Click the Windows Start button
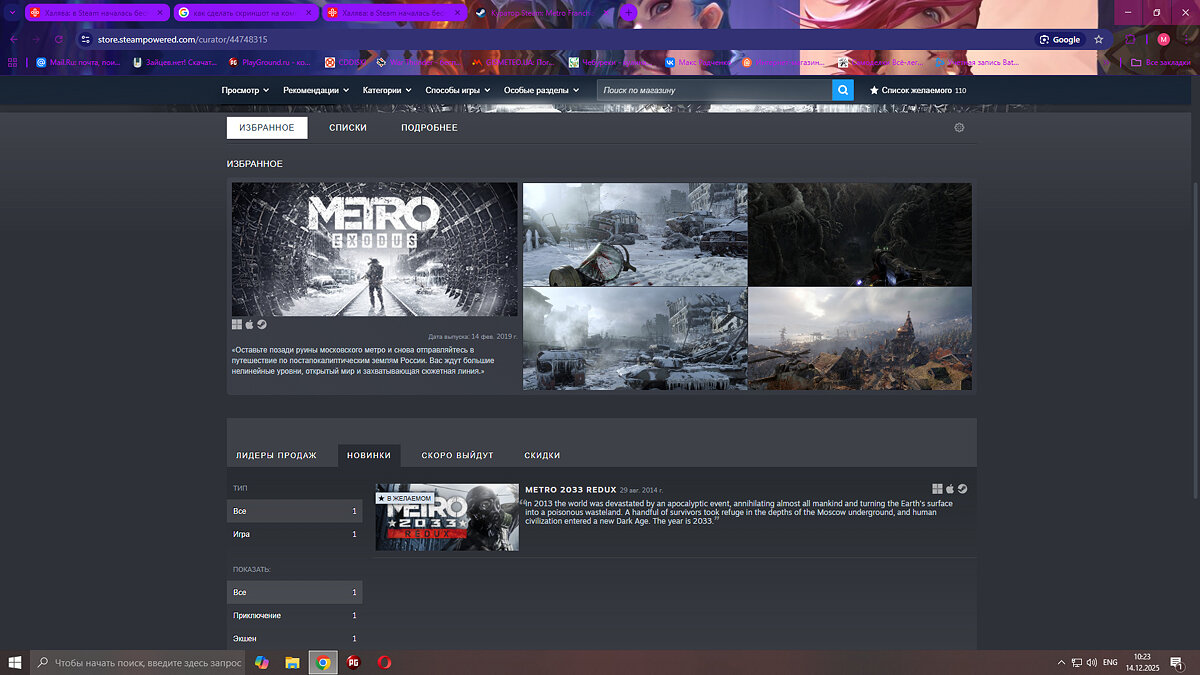Screen dimensions: 1200x675 pyautogui.click(x=15, y=662)
